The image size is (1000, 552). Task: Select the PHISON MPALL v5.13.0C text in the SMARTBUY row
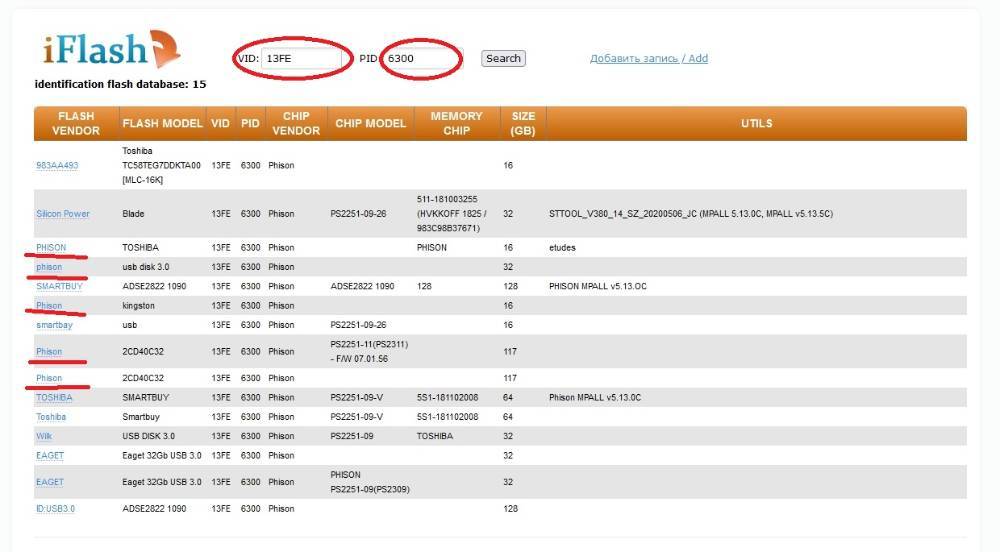click(598, 287)
